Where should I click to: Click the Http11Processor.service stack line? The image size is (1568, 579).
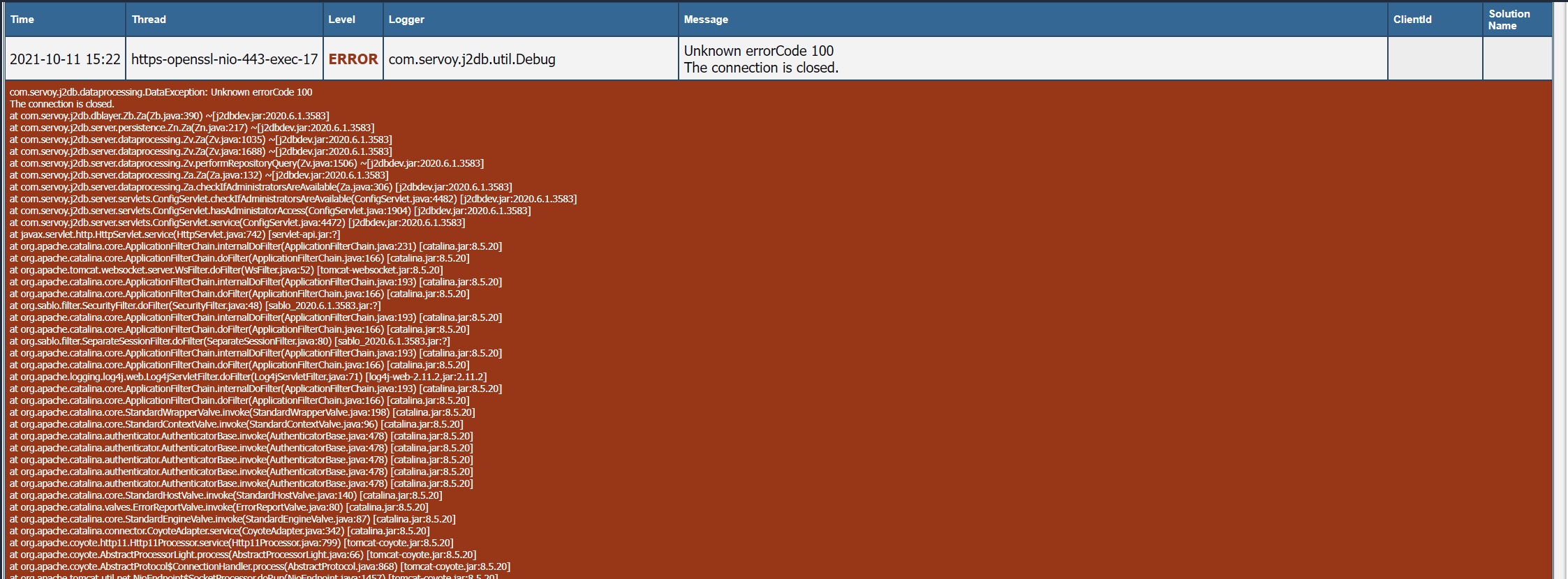tap(231, 543)
